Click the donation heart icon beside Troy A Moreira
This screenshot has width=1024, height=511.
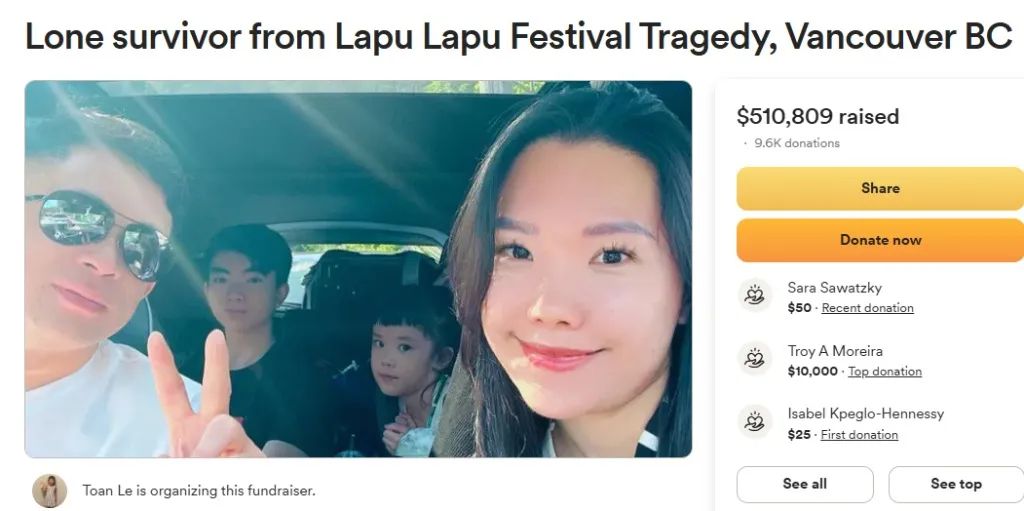coord(754,358)
